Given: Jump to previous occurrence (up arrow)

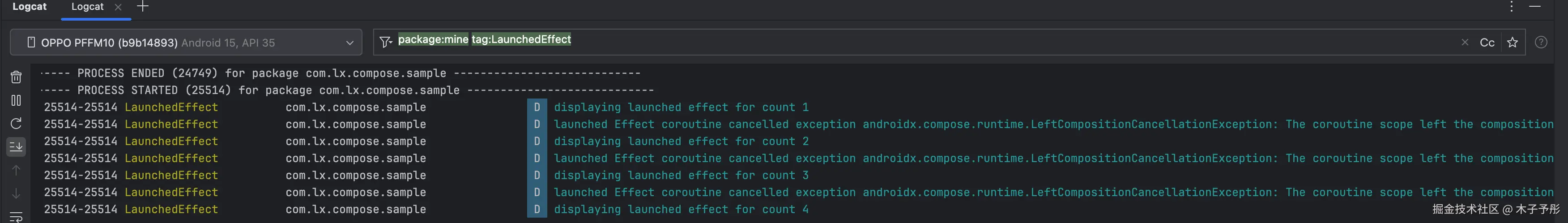Looking at the screenshot, I should pyautogui.click(x=17, y=170).
